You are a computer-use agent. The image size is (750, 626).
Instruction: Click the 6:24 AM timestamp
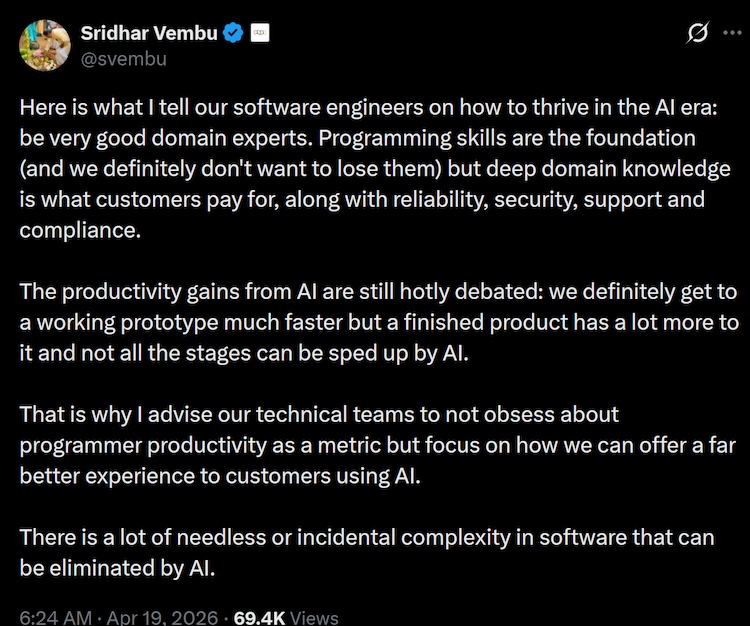click(56, 617)
